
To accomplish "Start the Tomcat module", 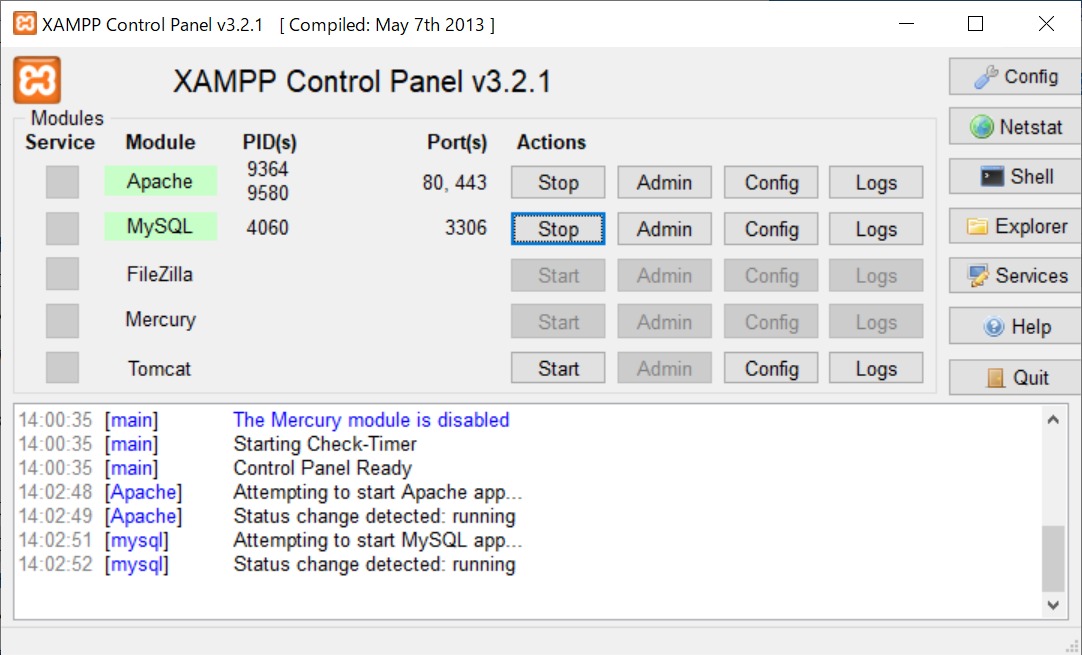I will tap(558, 369).
